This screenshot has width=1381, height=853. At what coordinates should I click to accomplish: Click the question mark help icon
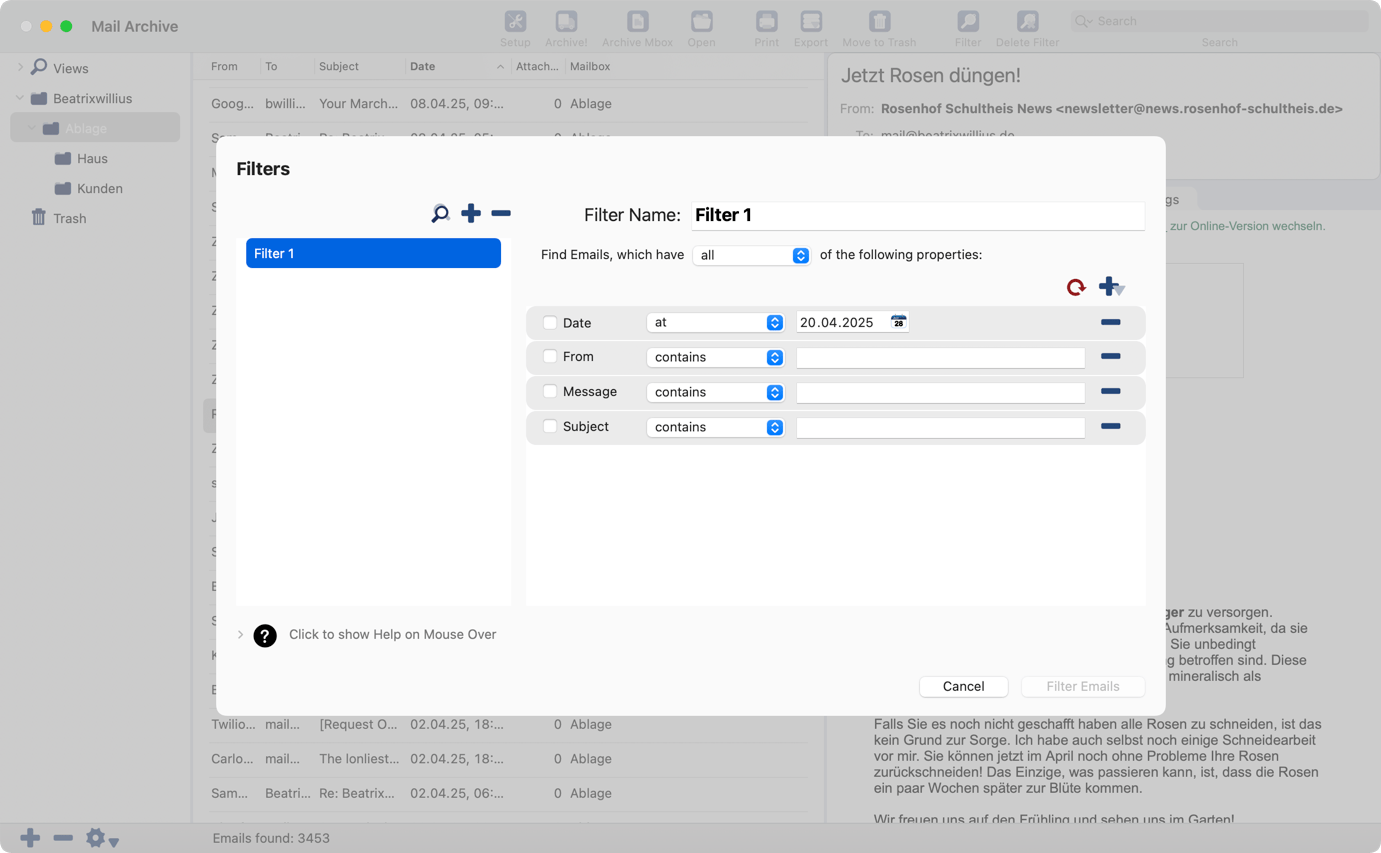[x=265, y=635]
